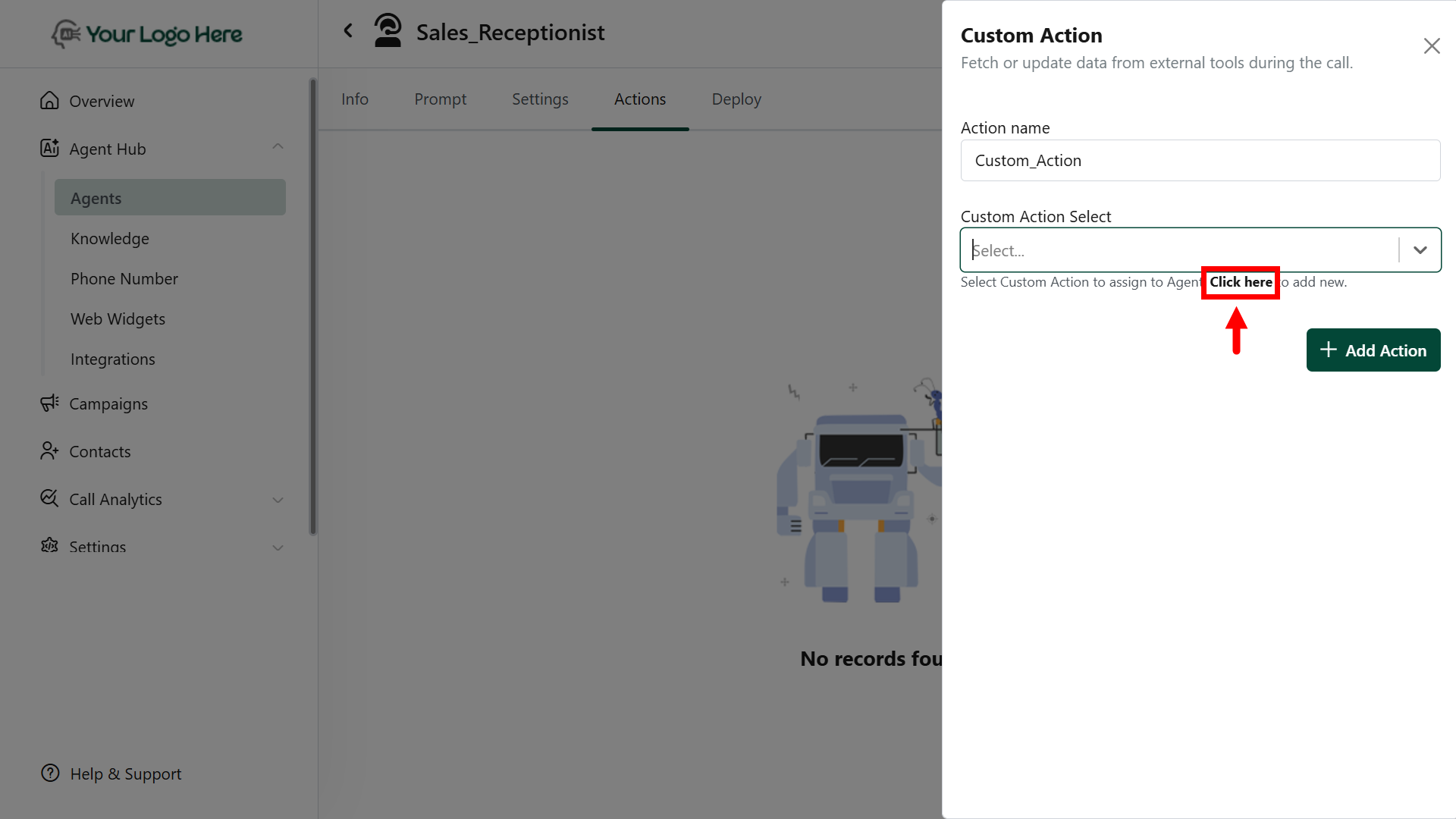Collapse the Agent Hub section chevron

click(278, 147)
